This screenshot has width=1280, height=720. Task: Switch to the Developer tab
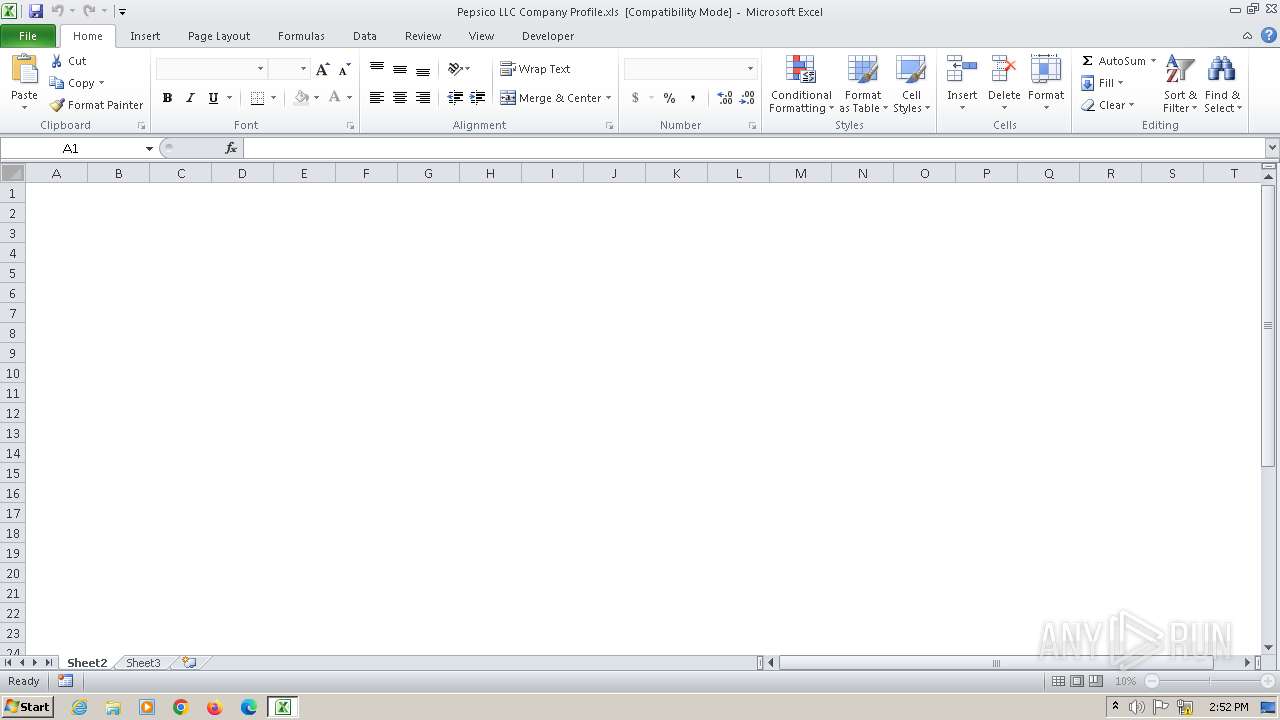[x=548, y=36]
